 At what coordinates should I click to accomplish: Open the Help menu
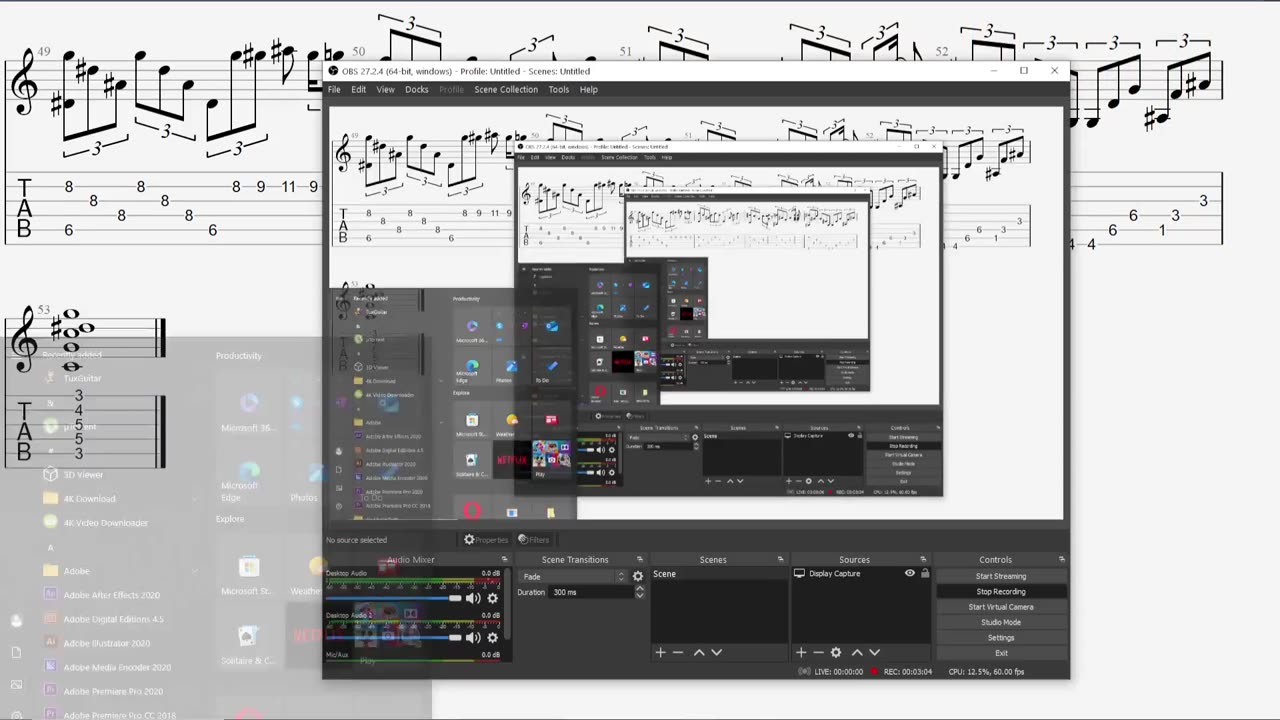pyautogui.click(x=589, y=90)
